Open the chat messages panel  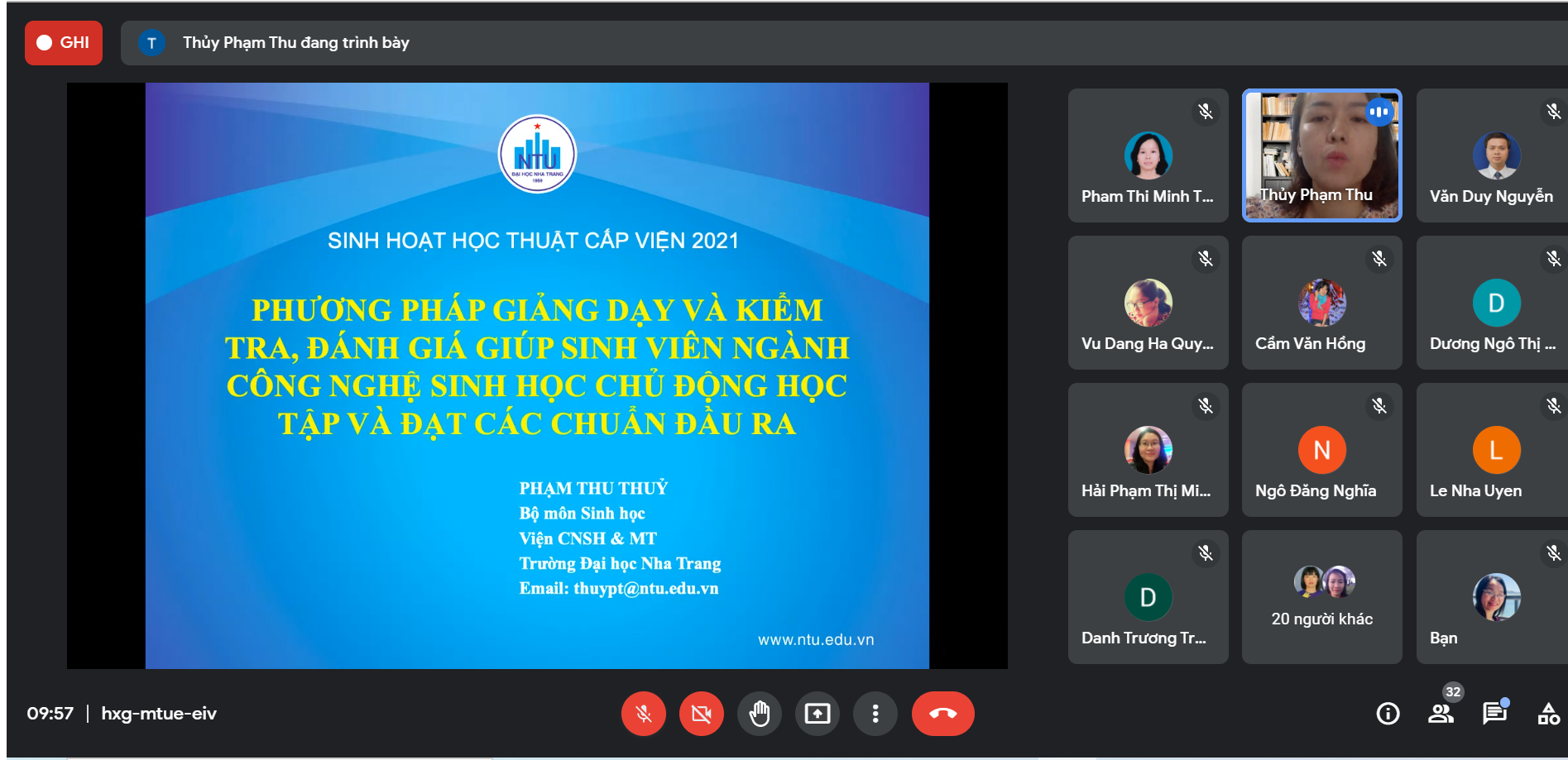1494,713
